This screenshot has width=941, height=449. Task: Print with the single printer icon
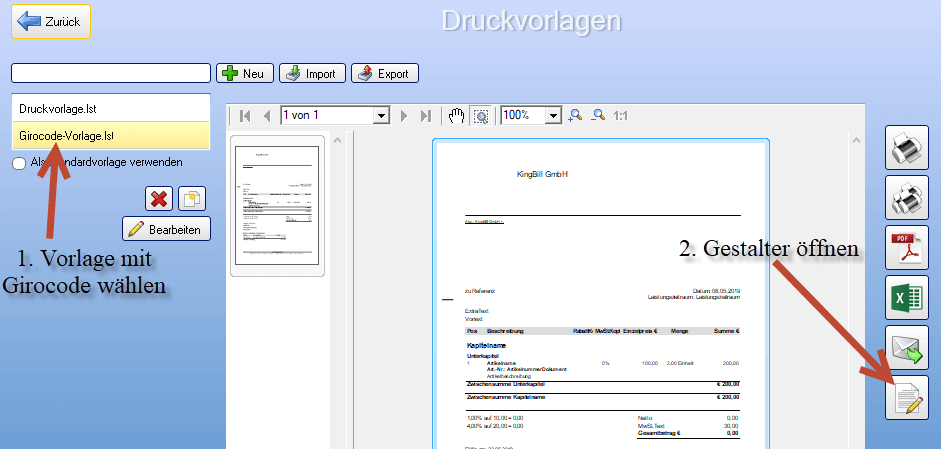coord(907,148)
